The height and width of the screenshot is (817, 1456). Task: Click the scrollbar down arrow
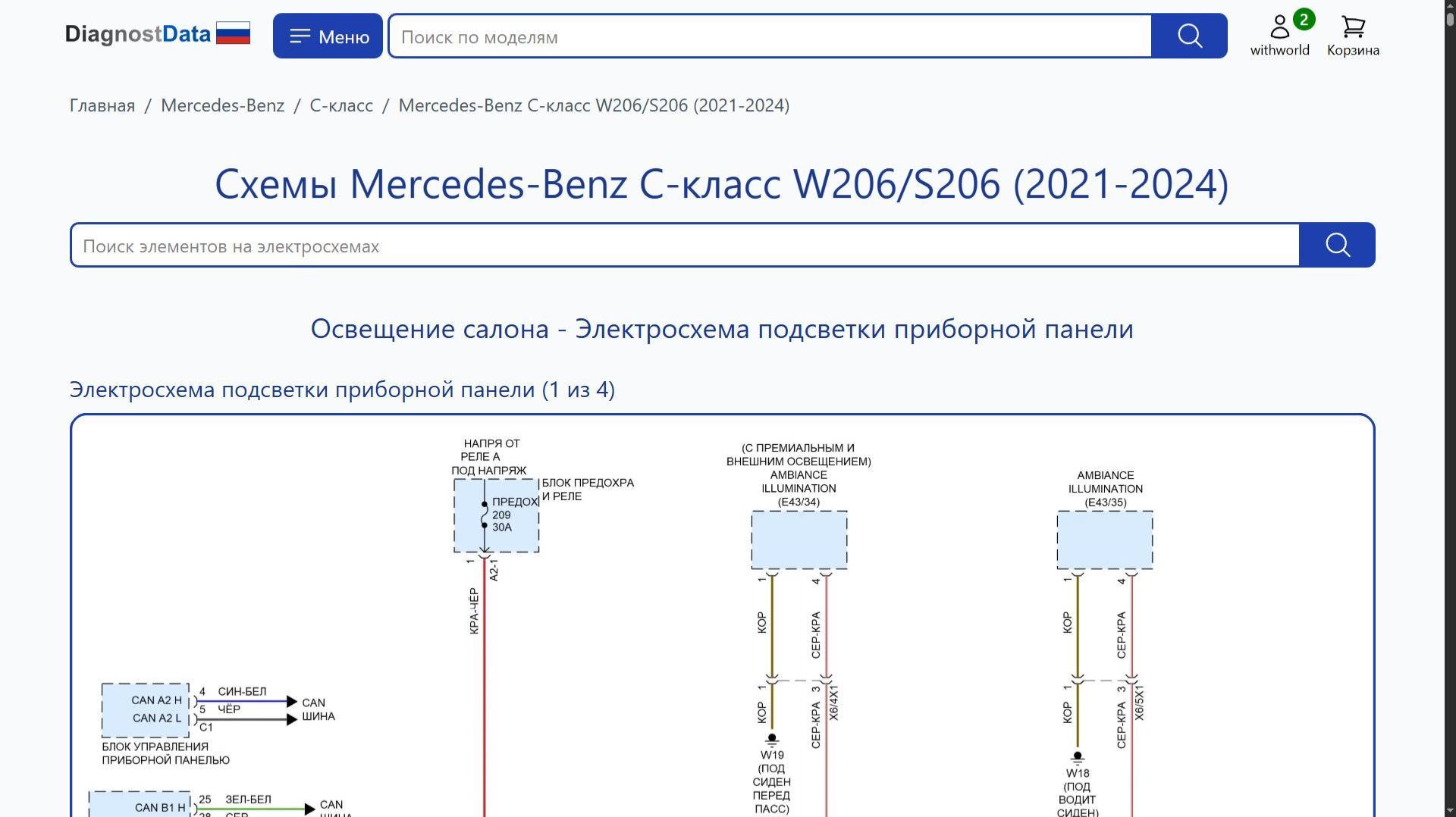pyautogui.click(x=1450, y=810)
